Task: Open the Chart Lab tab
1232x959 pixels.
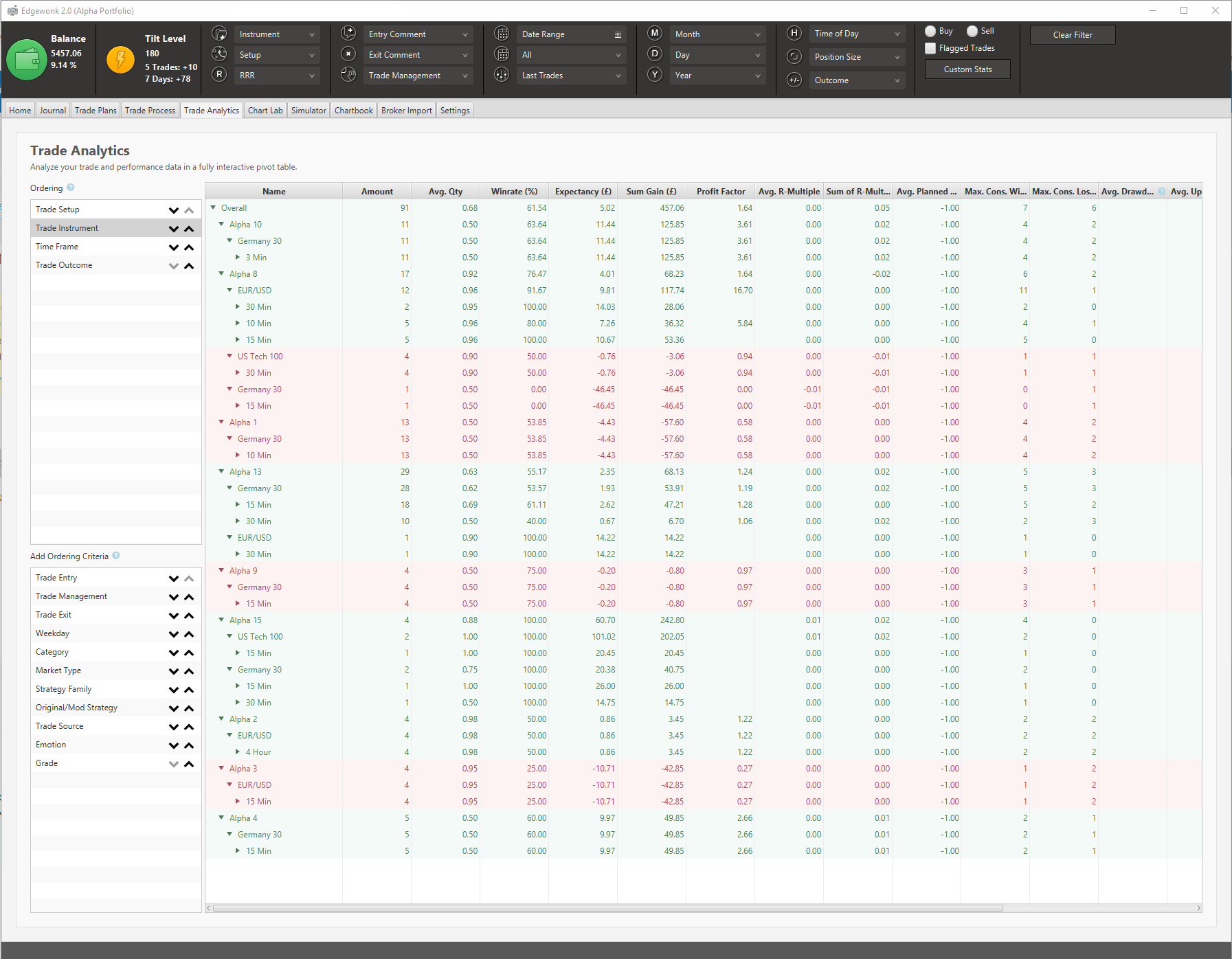Action: point(265,110)
